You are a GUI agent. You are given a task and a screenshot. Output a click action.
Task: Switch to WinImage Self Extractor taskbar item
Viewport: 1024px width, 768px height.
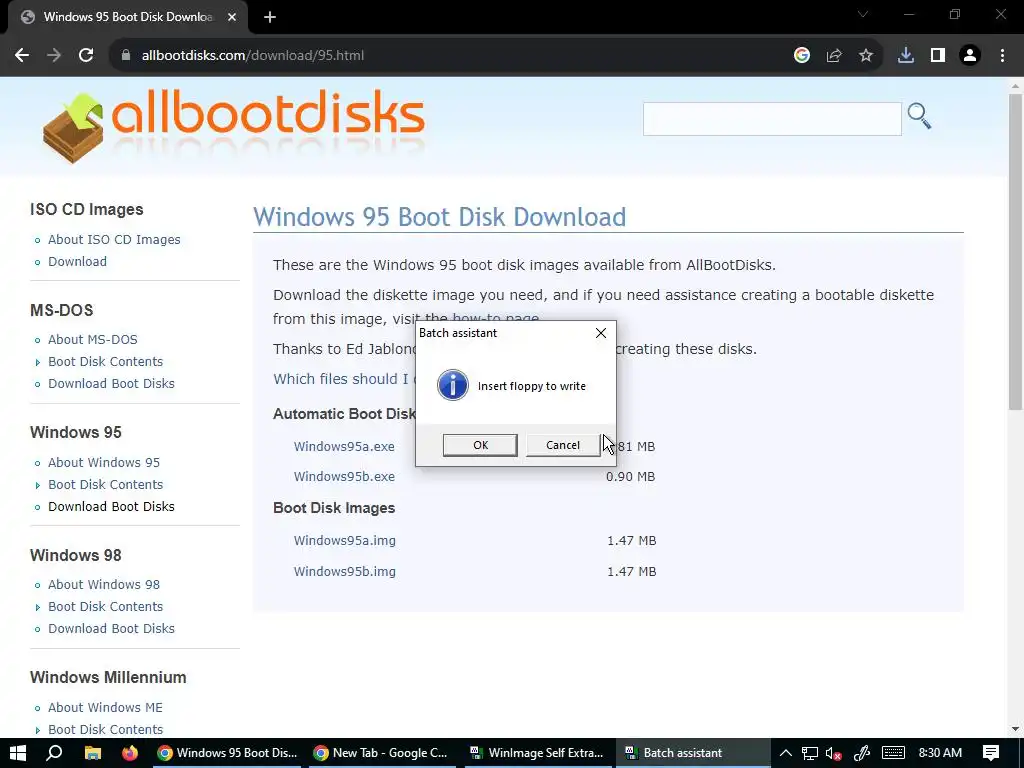(x=538, y=753)
